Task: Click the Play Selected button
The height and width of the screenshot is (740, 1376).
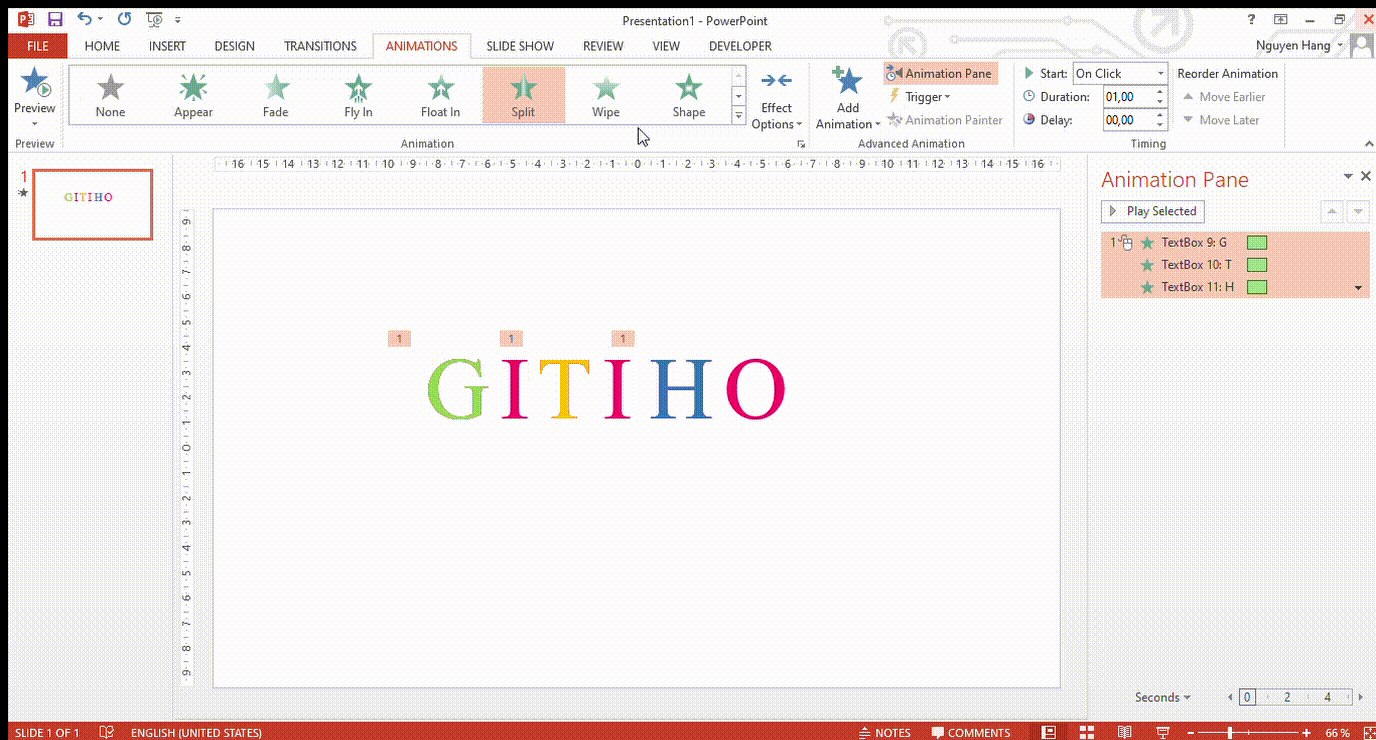Action: click(1152, 211)
